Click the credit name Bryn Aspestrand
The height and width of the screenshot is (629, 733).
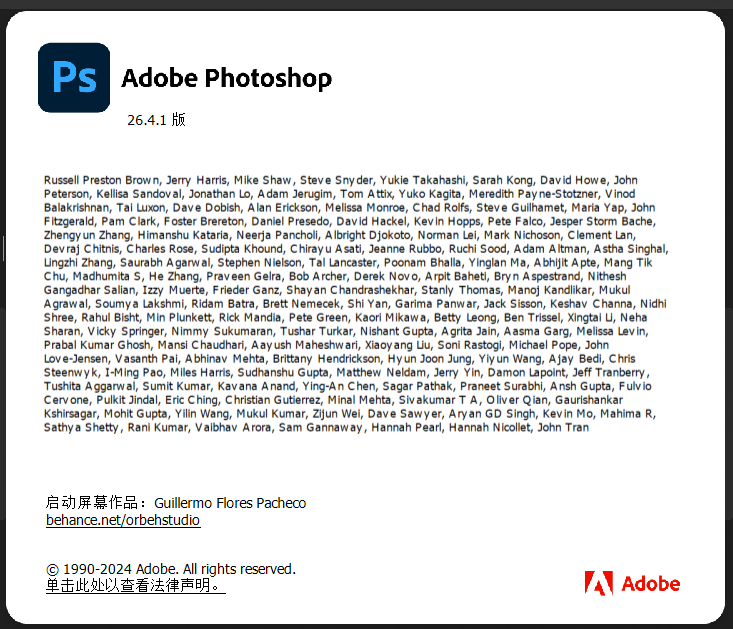click(x=537, y=276)
